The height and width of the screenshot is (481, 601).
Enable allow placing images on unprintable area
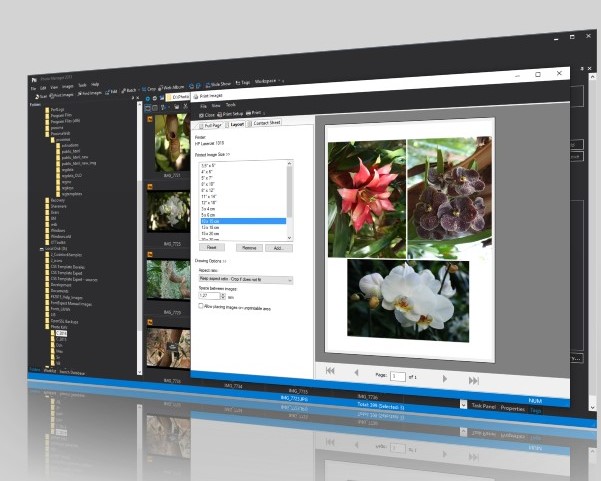pos(200,306)
